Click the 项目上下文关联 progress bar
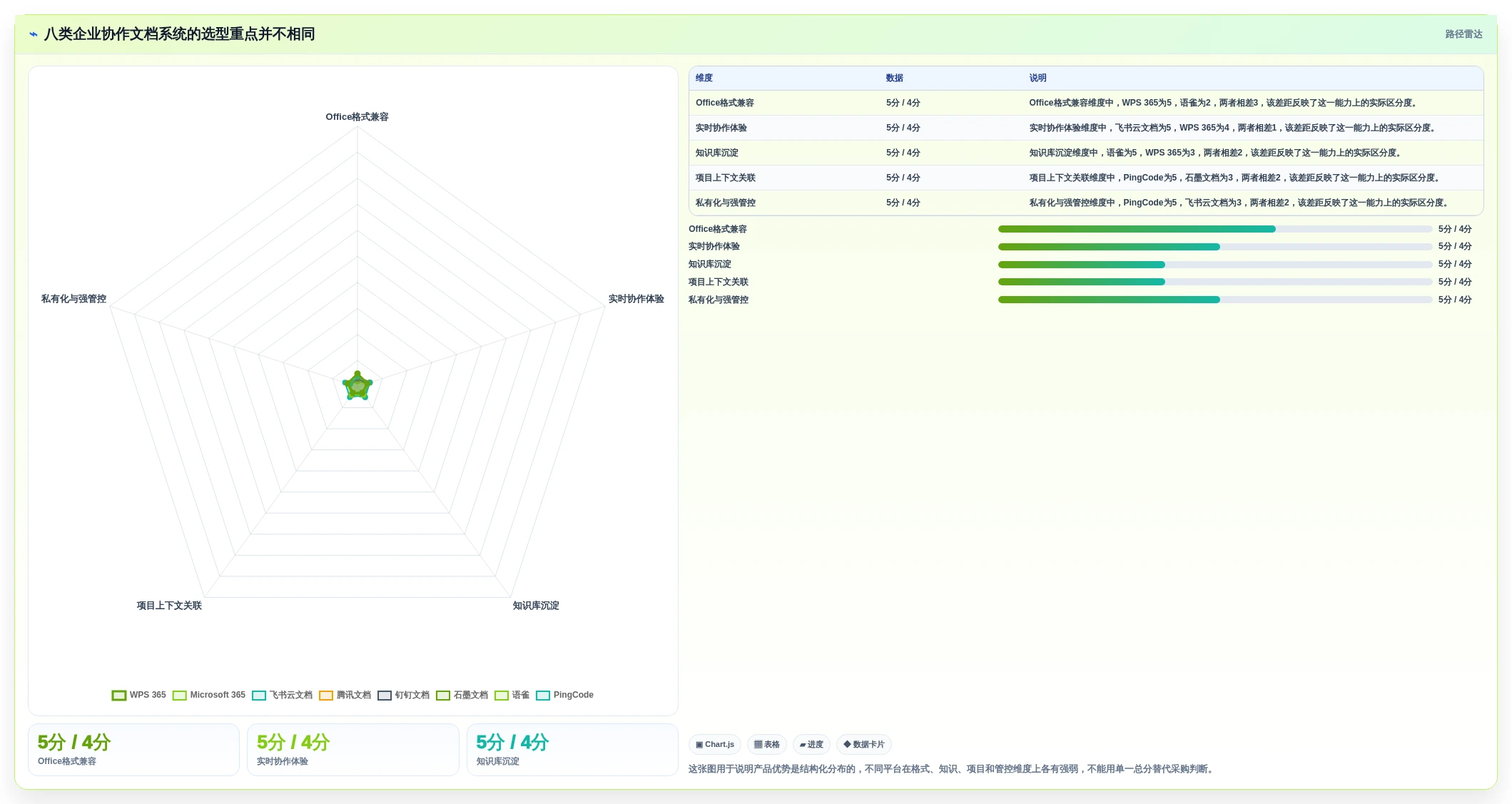Image resolution: width=1512 pixels, height=804 pixels. pos(1215,282)
